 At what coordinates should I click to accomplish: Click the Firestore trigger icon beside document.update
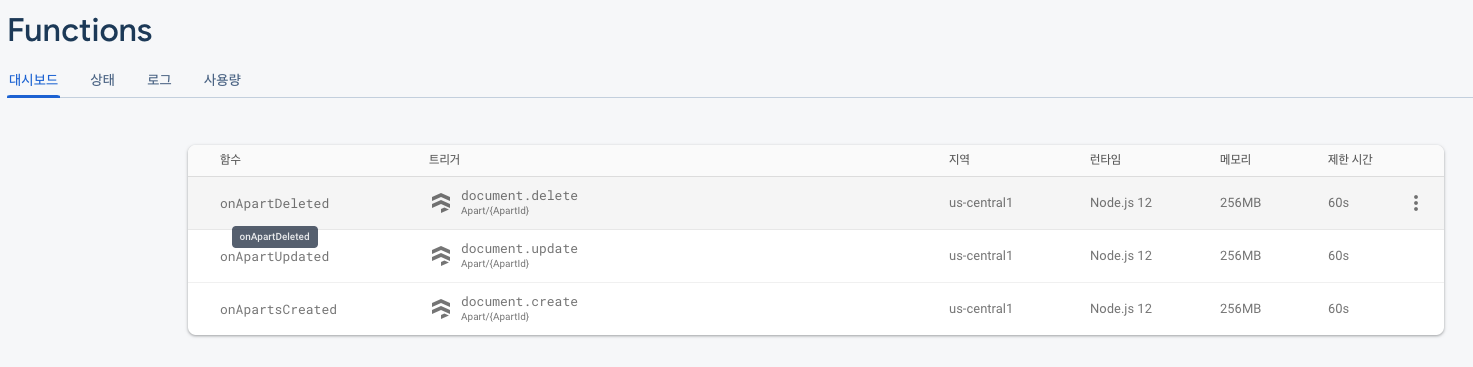tap(441, 256)
